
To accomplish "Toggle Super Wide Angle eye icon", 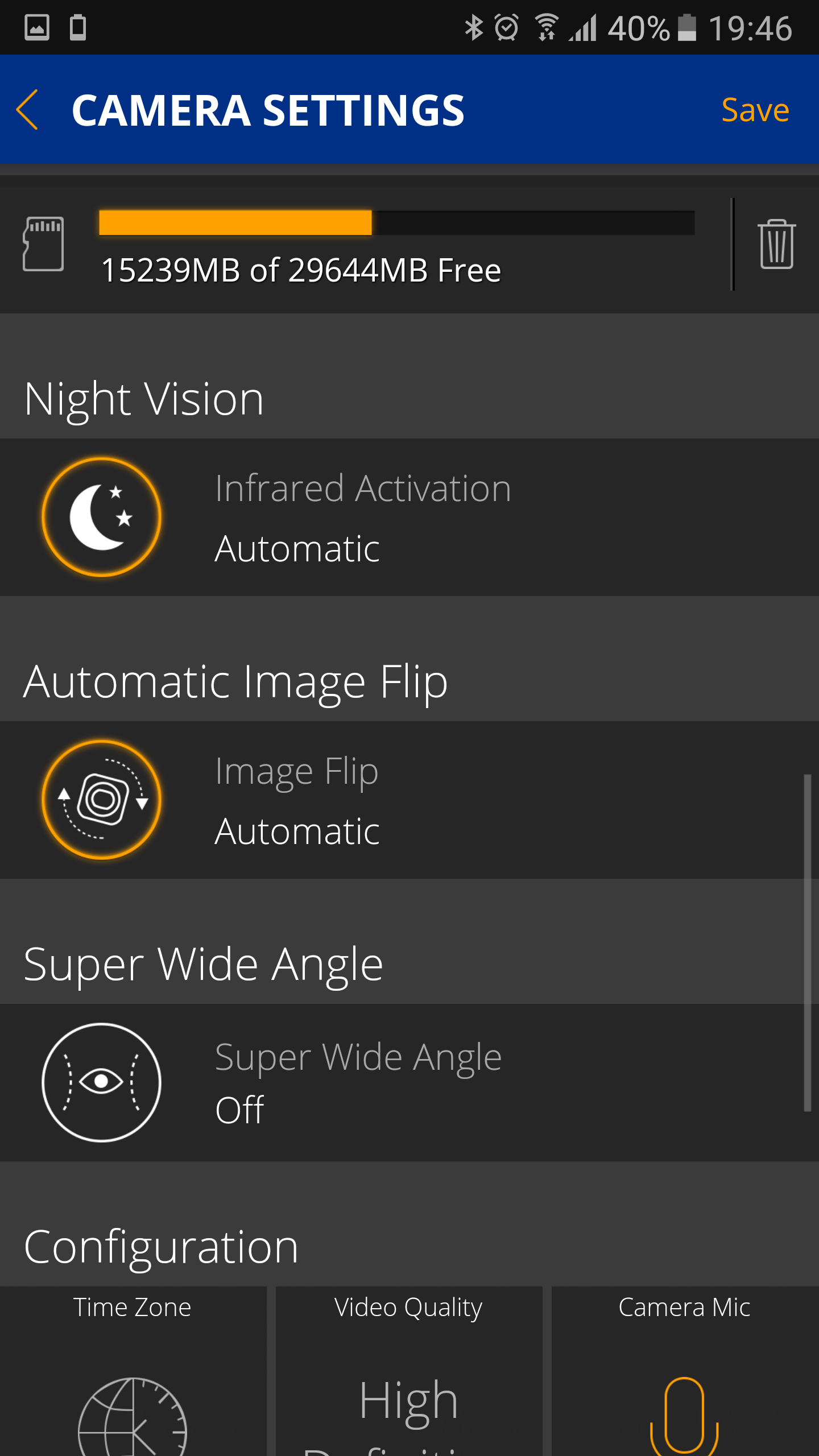I will [102, 1082].
